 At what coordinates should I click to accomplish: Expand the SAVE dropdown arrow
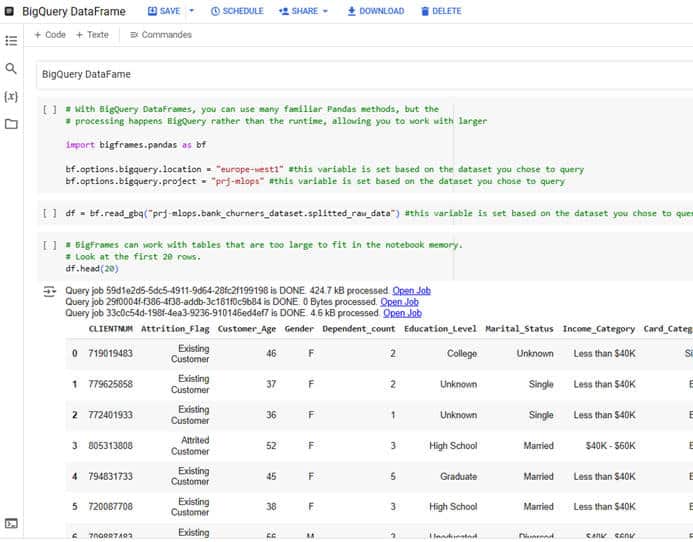click(192, 11)
